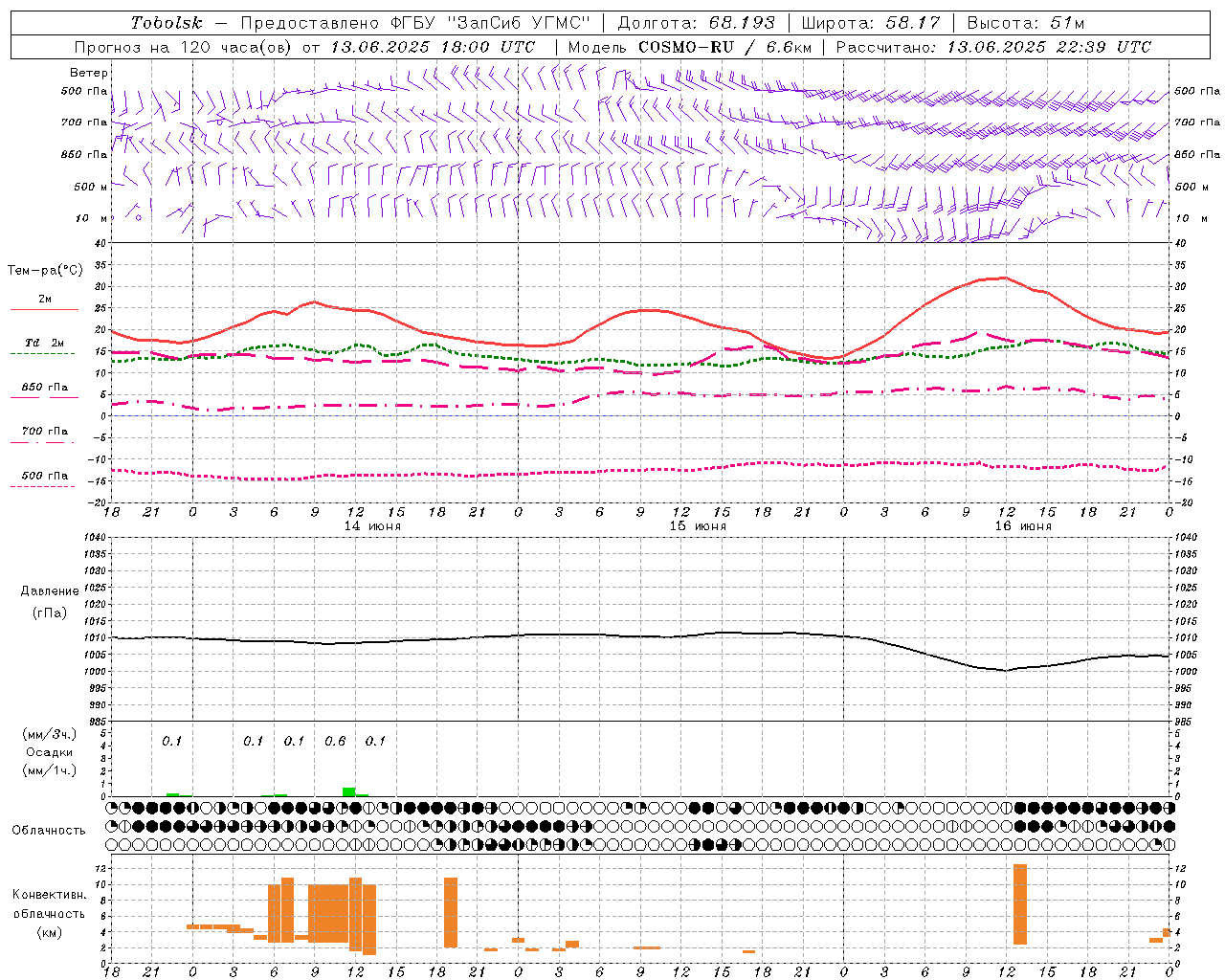Click the 'Конвективн.' convective cloud label
The width and height of the screenshot is (1225, 980).
(x=50, y=895)
